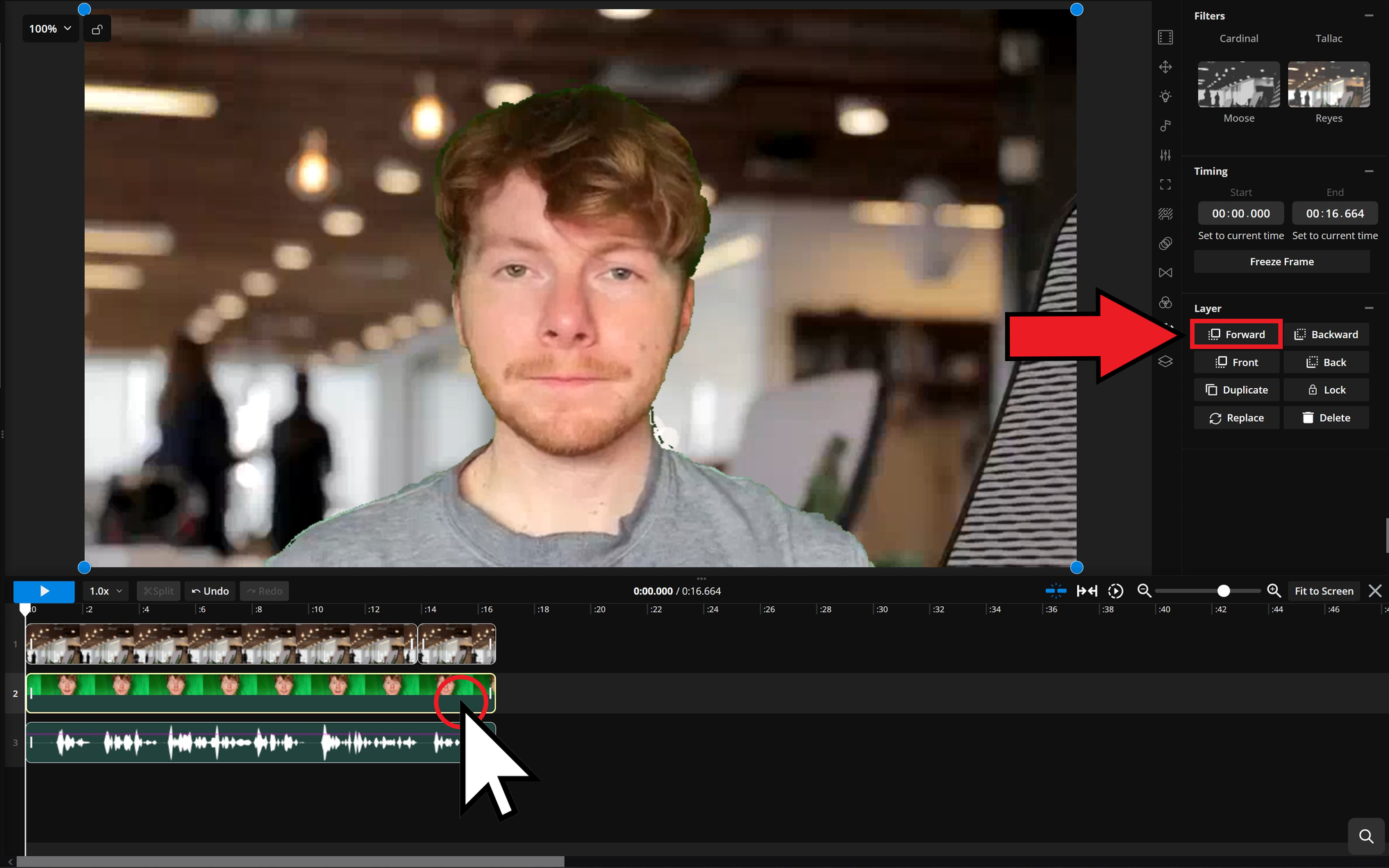Open the Audio settings via music note icon
Screen dimensions: 1389x868
click(x=1165, y=126)
